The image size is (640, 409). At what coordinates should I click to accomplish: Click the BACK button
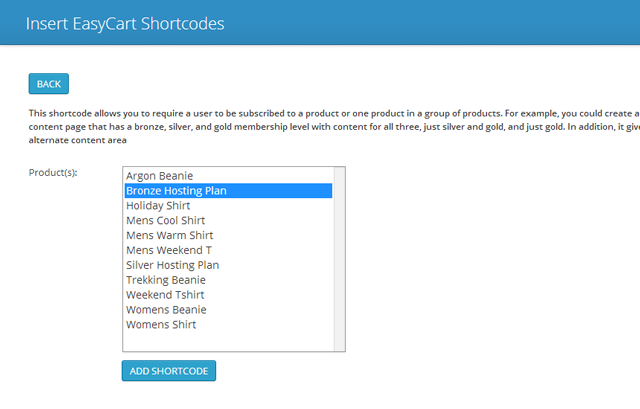tap(48, 84)
